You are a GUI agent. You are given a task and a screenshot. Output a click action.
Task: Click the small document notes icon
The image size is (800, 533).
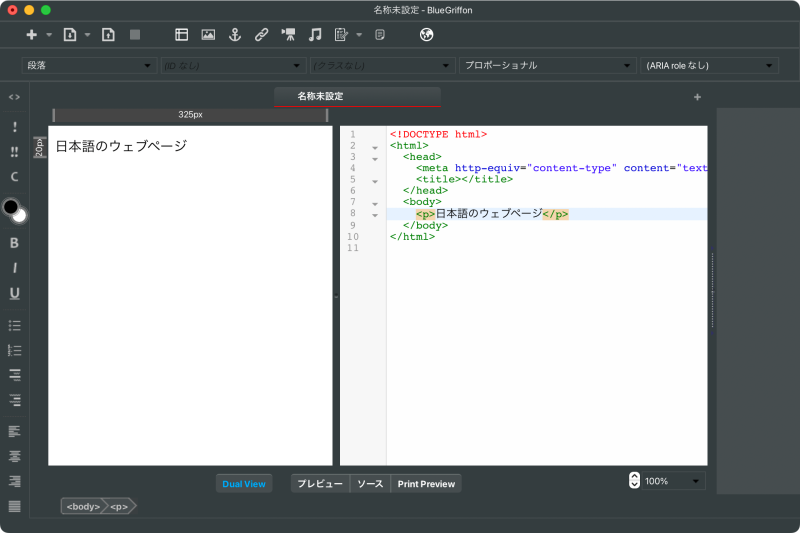coord(380,35)
